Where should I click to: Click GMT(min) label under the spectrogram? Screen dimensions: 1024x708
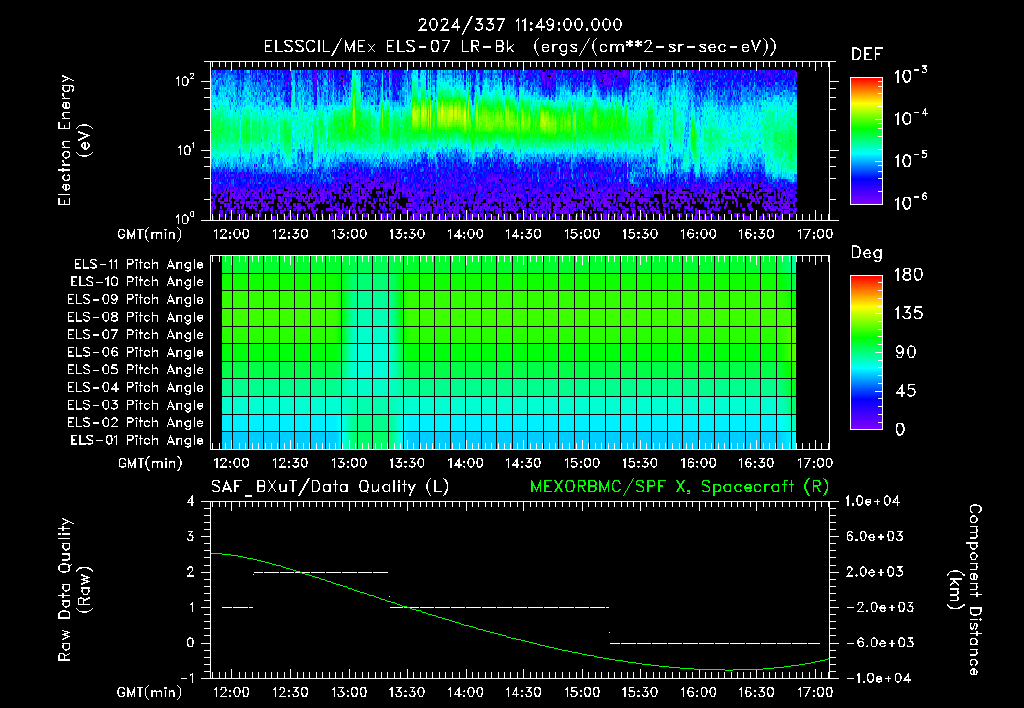click(x=150, y=234)
